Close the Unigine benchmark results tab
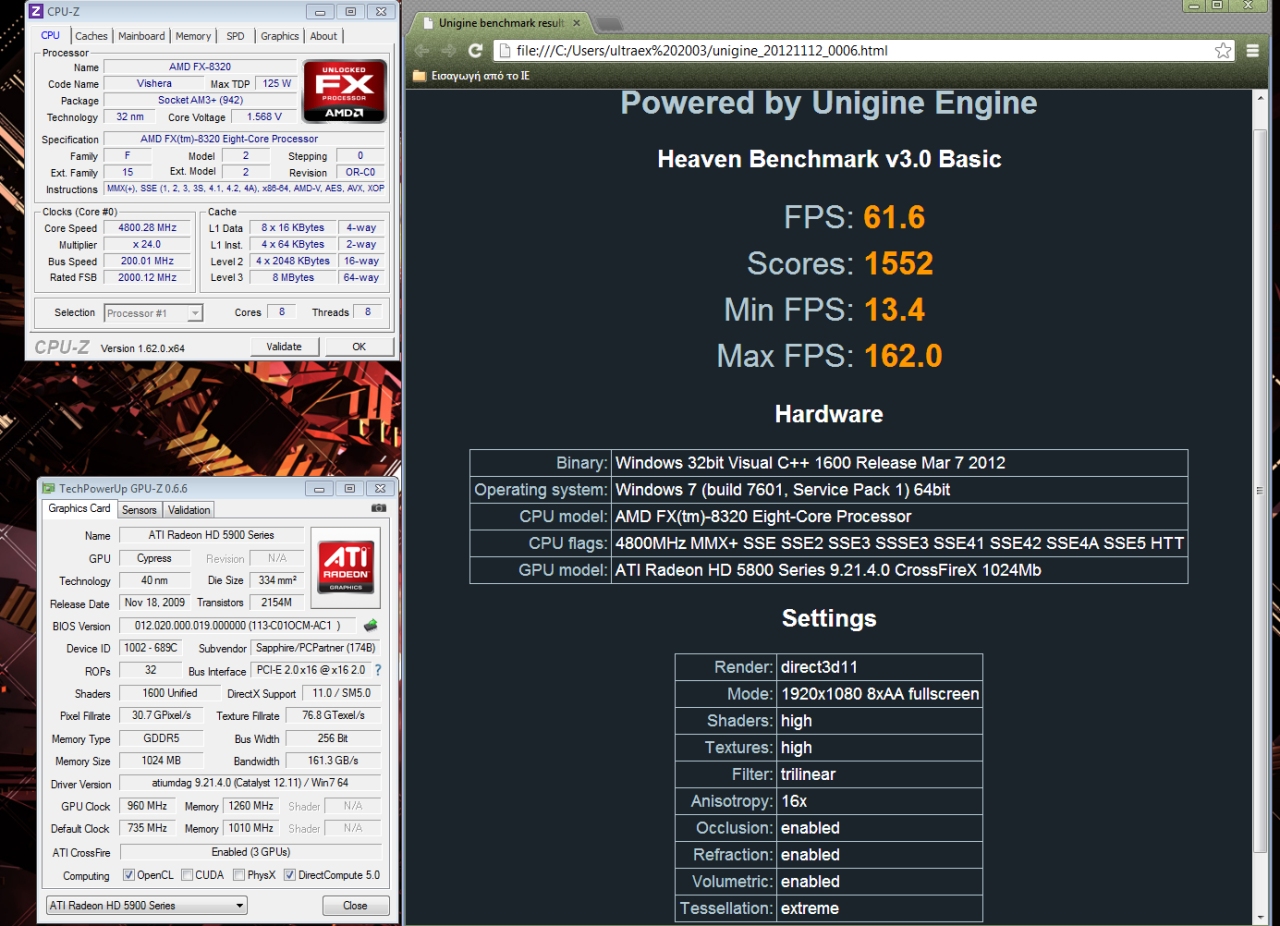This screenshot has width=1280, height=926. point(577,22)
